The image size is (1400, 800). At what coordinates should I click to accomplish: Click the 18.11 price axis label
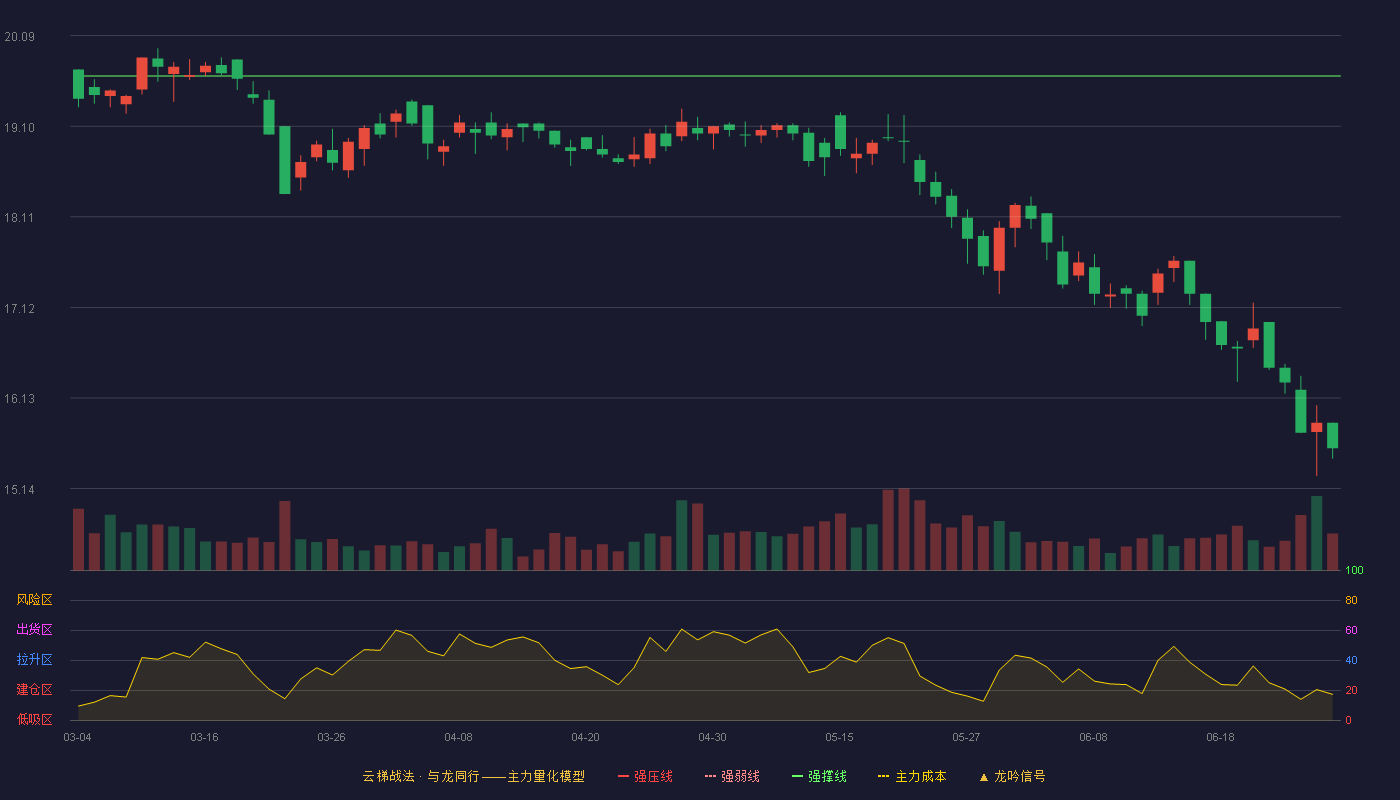(19, 218)
